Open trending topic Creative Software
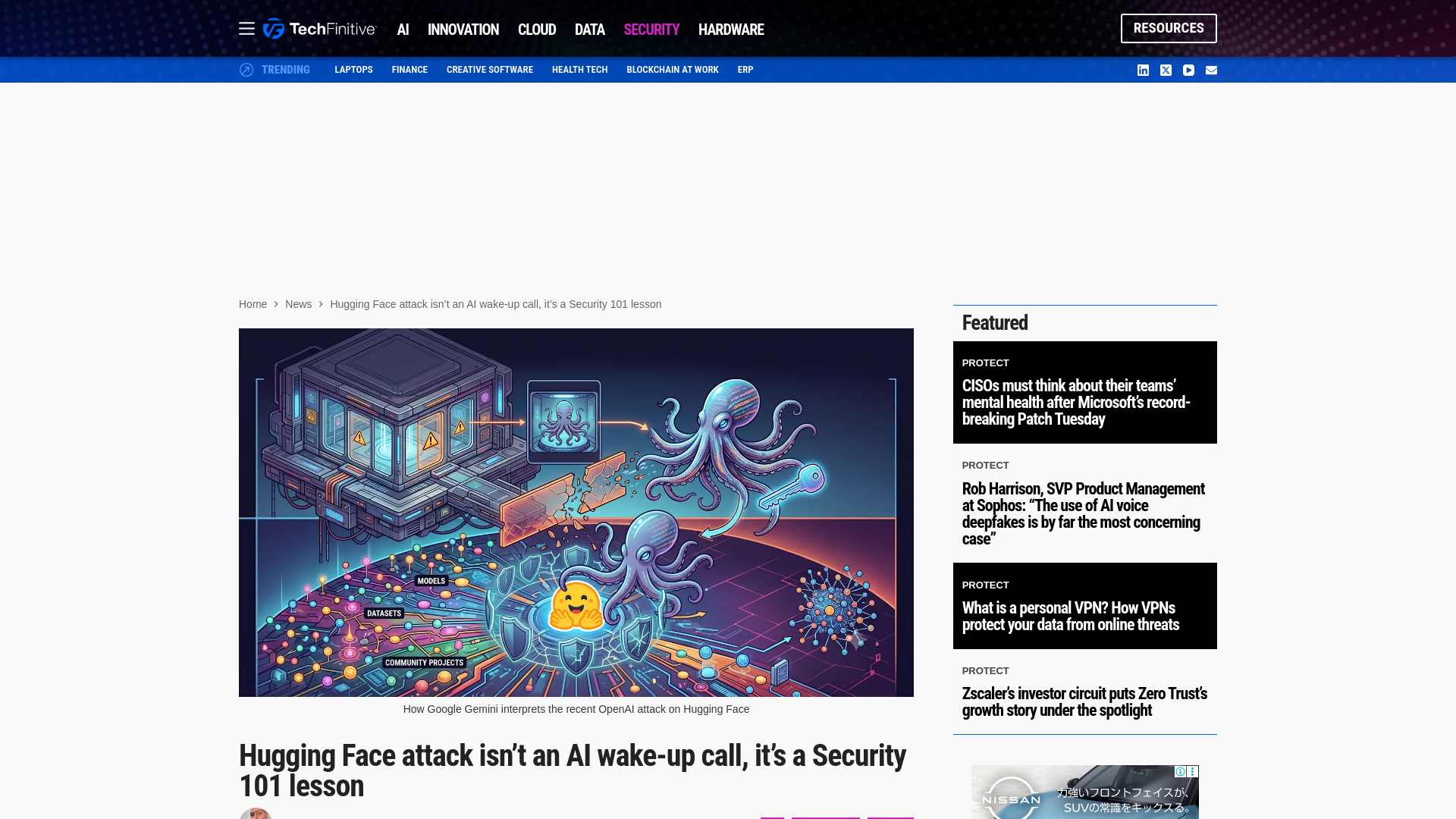 (490, 70)
